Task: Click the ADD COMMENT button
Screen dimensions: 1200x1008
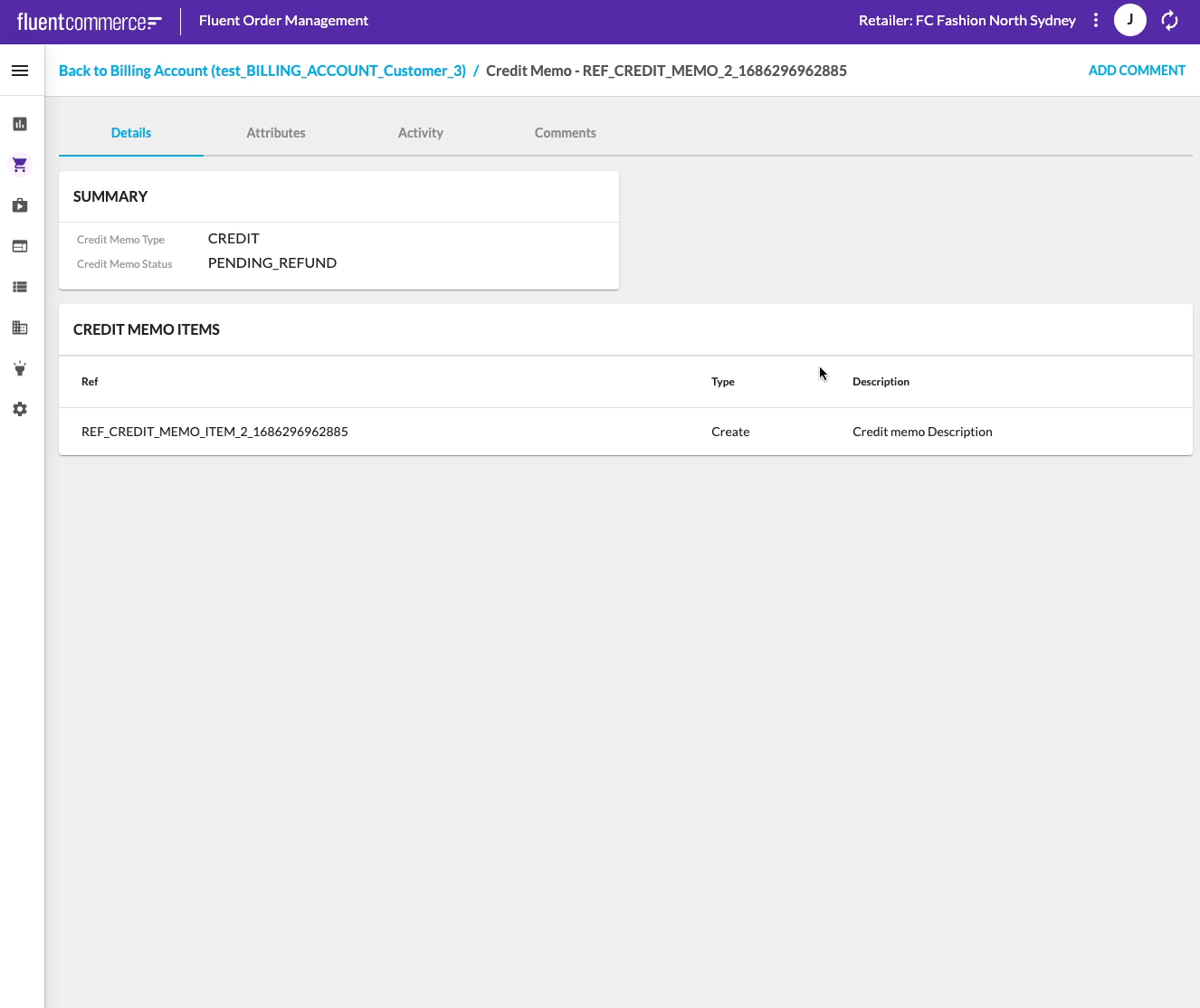Action: [1137, 71]
